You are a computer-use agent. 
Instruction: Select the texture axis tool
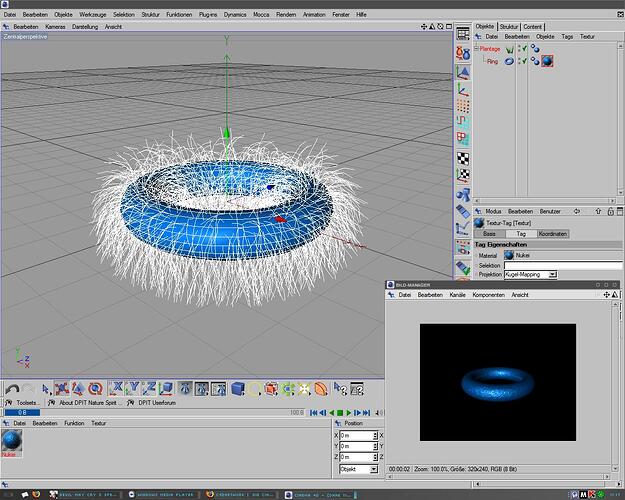tap(463, 175)
